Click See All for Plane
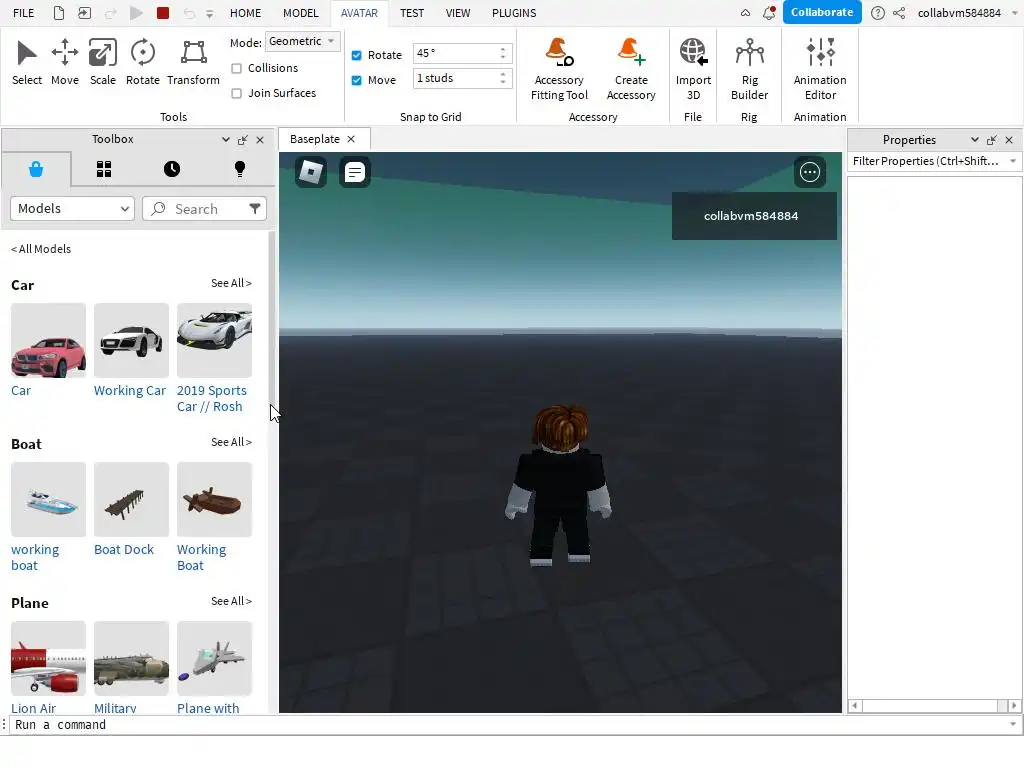1024x768 pixels. pos(231,601)
